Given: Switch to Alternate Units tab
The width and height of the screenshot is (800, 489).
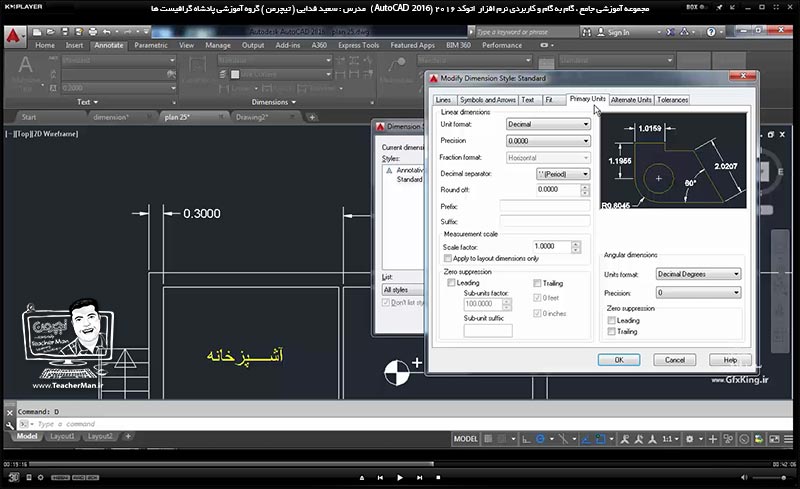Looking at the screenshot, I should (631, 100).
